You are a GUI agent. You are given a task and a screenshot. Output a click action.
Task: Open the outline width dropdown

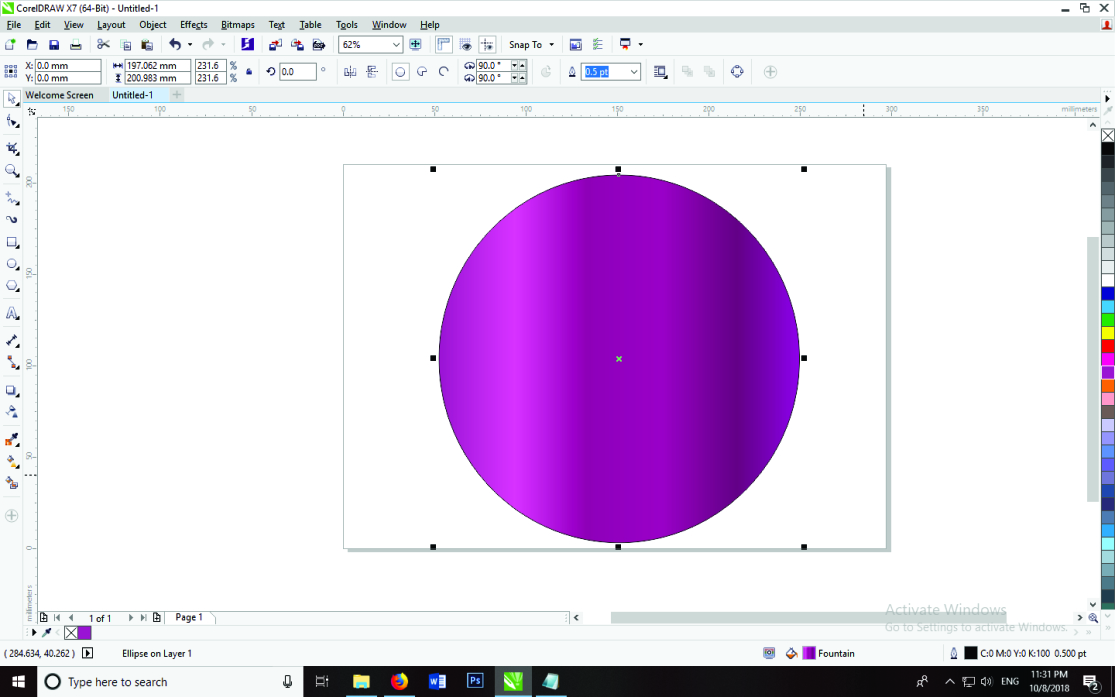coord(634,72)
